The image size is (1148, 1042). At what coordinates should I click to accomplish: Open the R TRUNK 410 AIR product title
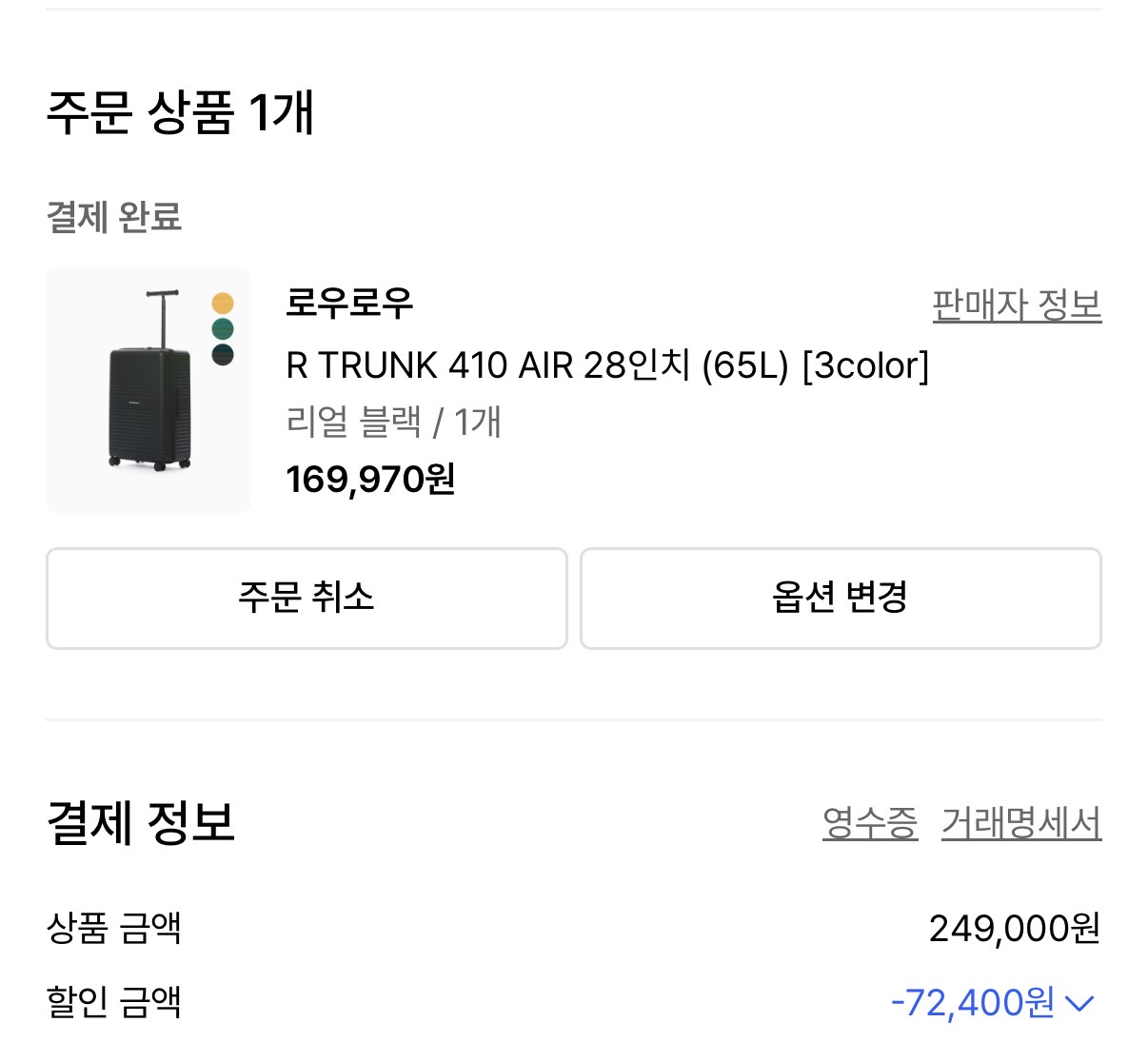click(x=607, y=365)
